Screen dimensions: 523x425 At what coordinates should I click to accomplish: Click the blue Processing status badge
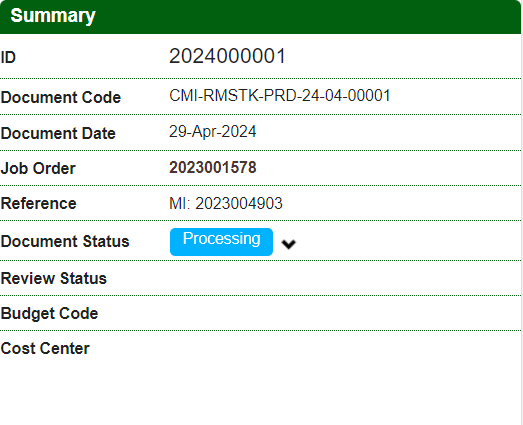[x=221, y=242]
